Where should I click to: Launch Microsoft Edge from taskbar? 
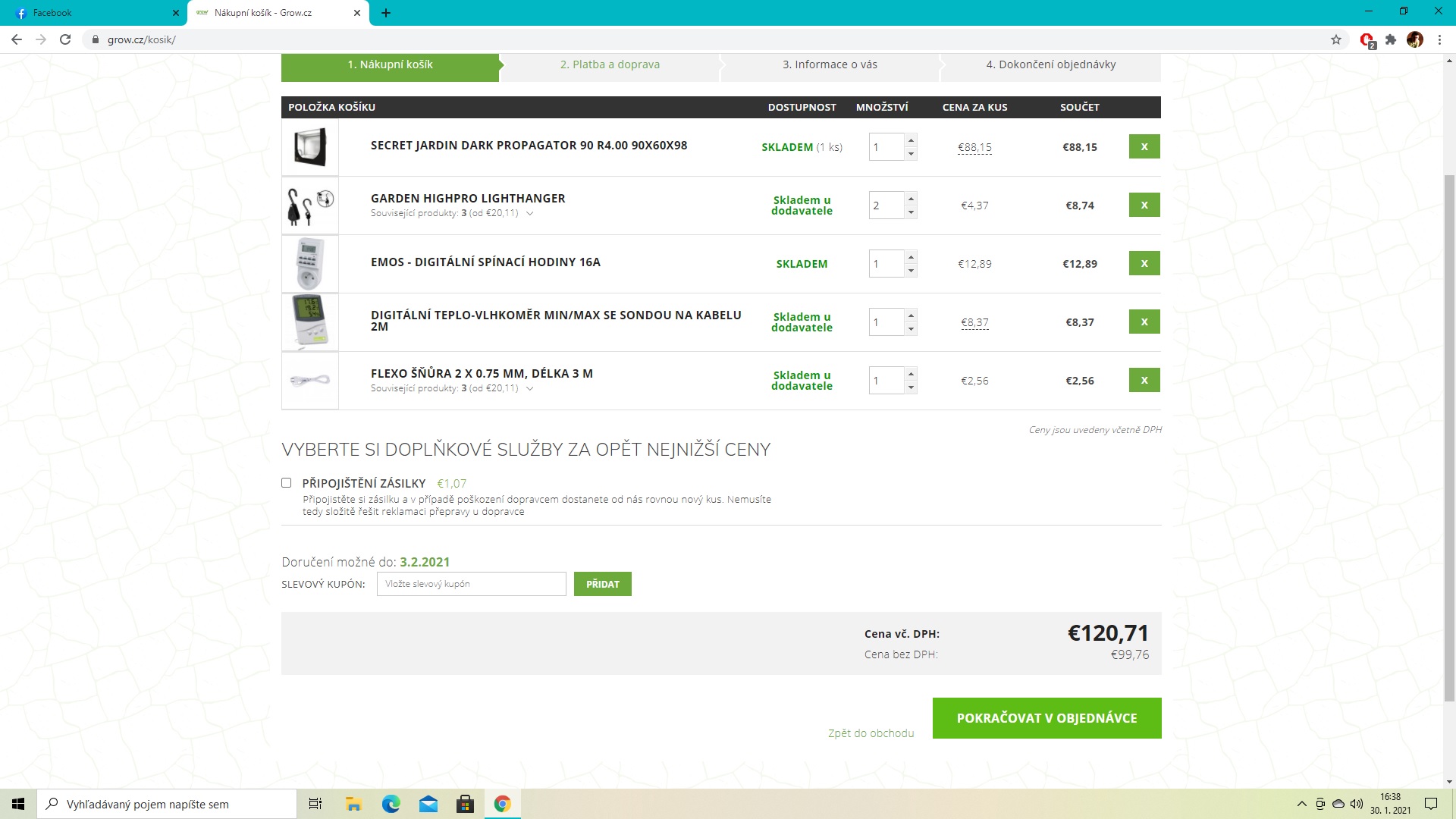[391, 804]
